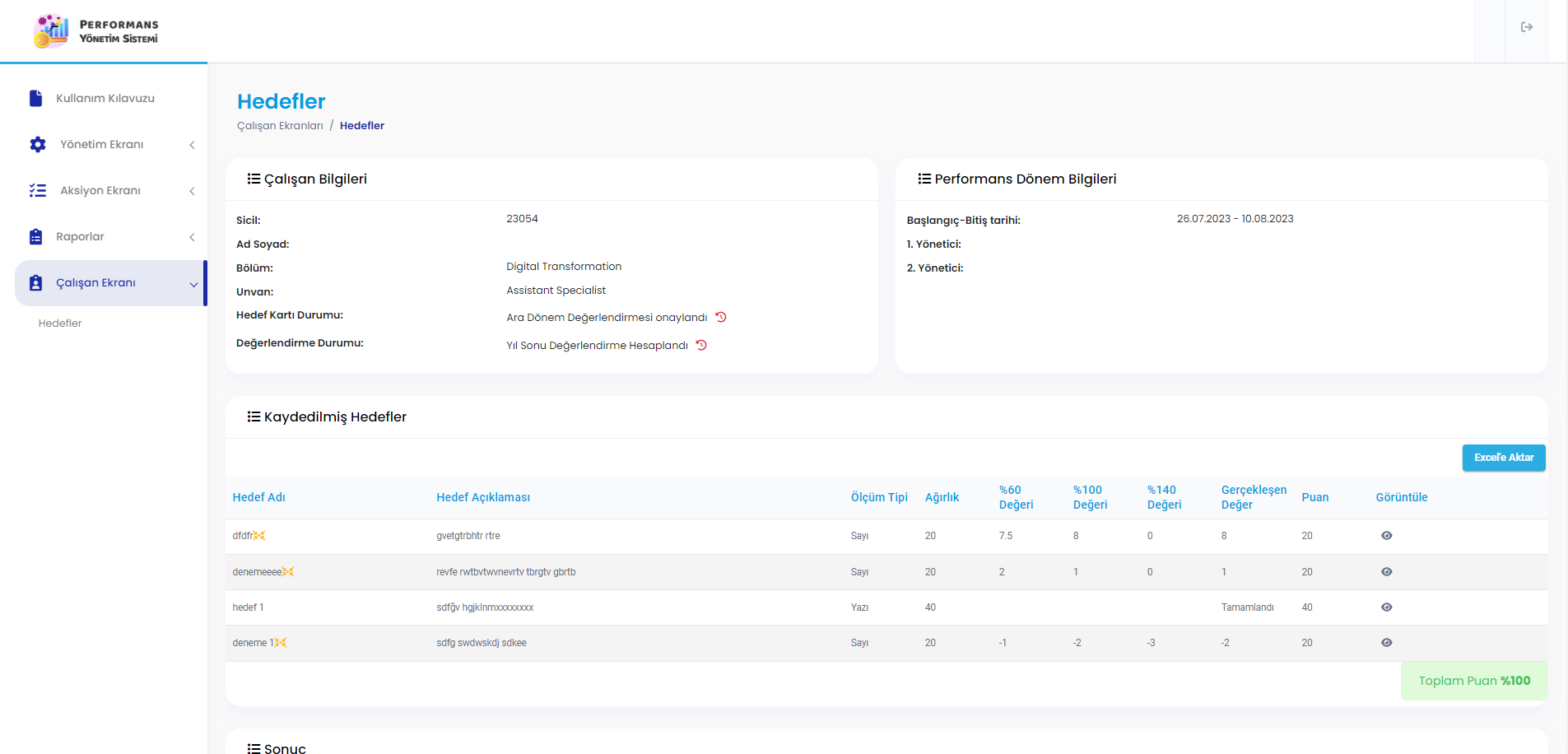This screenshot has width=1568, height=754.
Task: Click Digital Transformation department text
Action: (564, 267)
